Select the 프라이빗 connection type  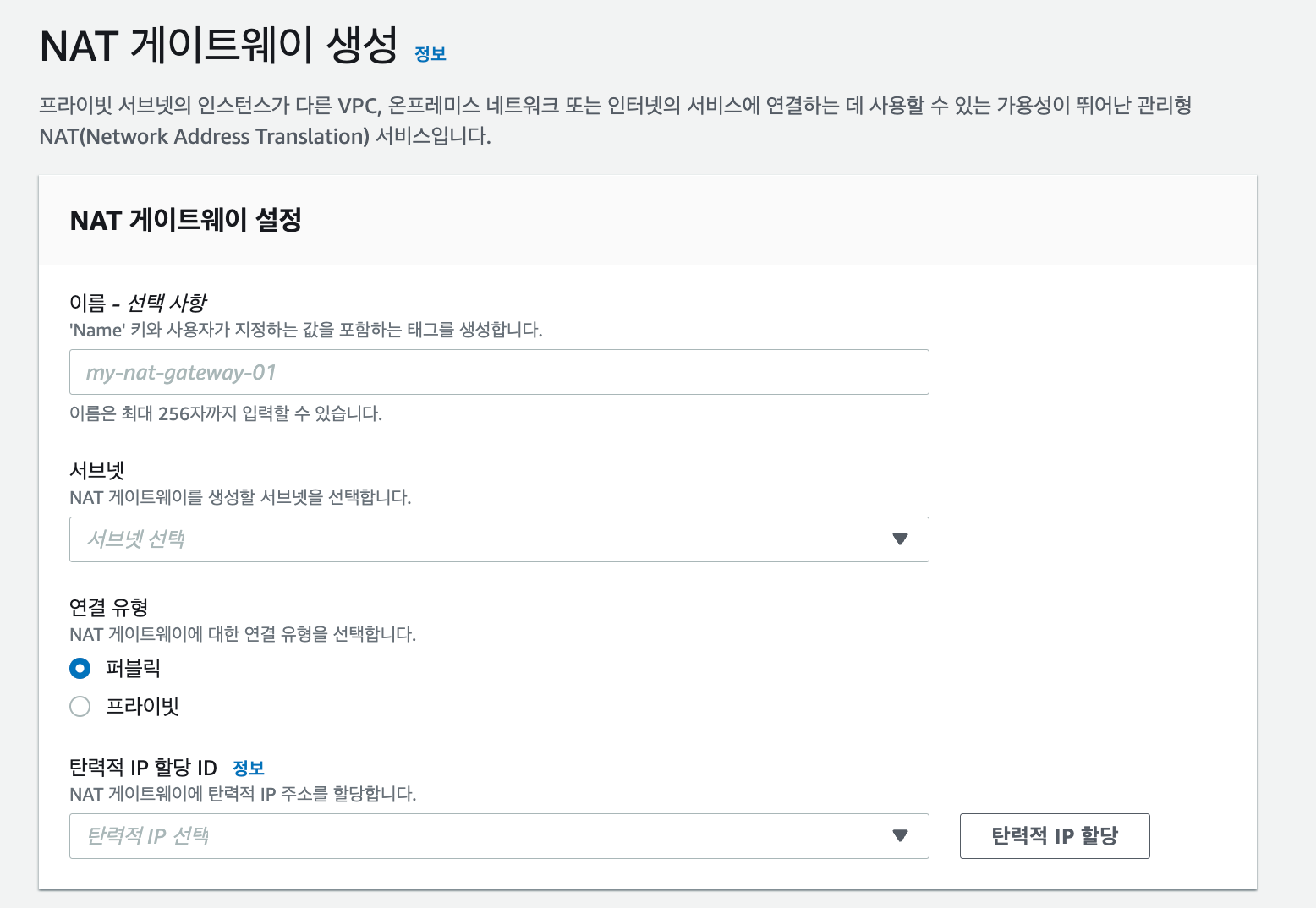click(80, 706)
